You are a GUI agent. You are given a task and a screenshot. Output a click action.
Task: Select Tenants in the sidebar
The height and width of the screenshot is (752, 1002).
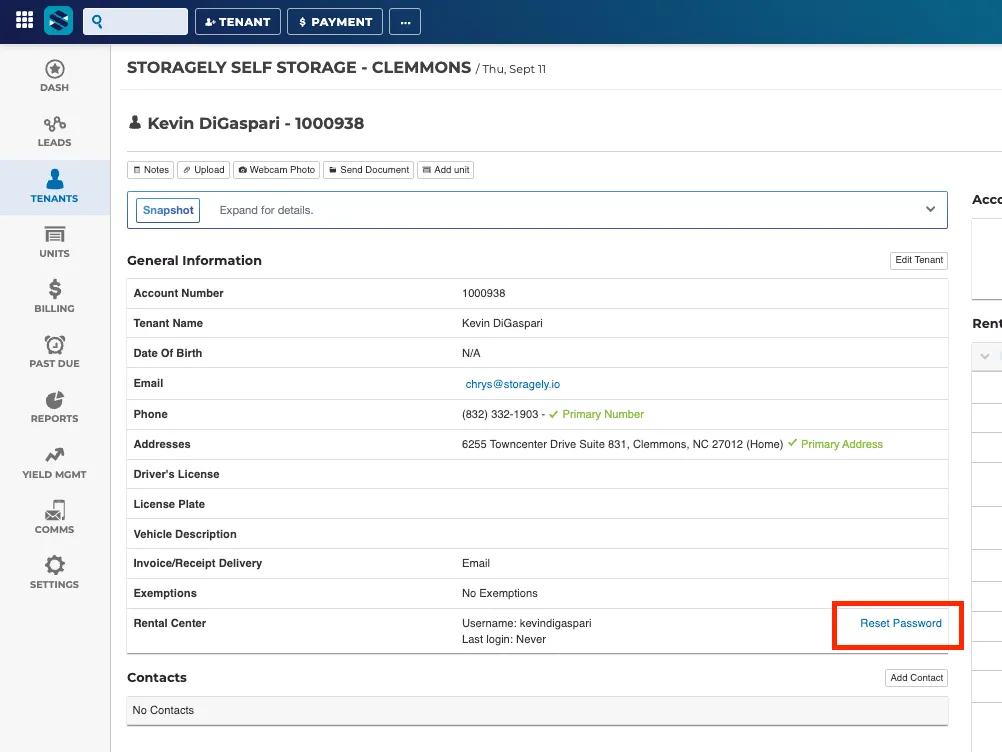click(54, 187)
